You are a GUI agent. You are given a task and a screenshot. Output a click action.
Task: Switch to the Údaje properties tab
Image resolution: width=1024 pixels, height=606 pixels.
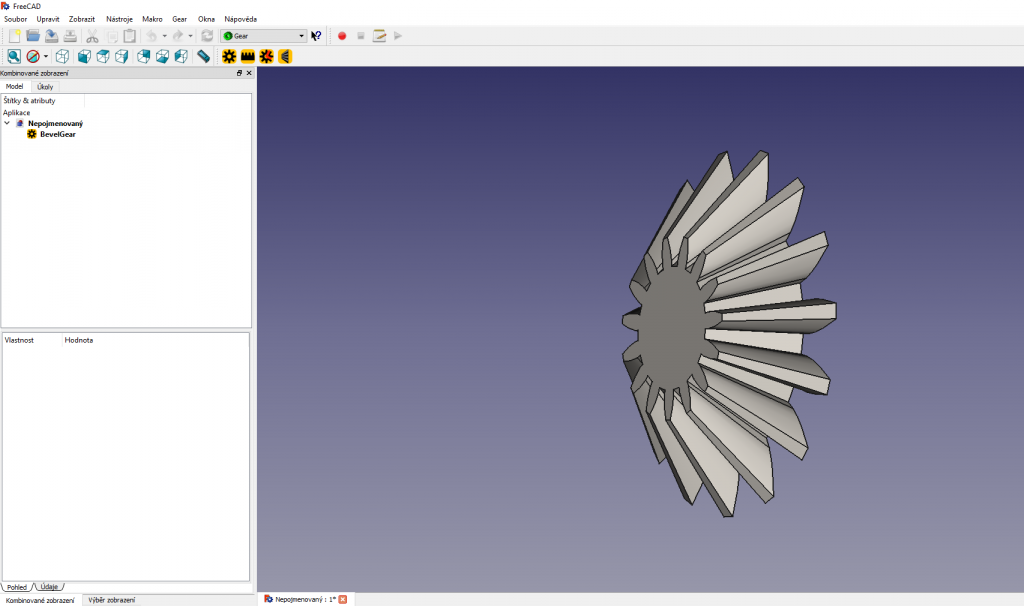tap(49, 586)
